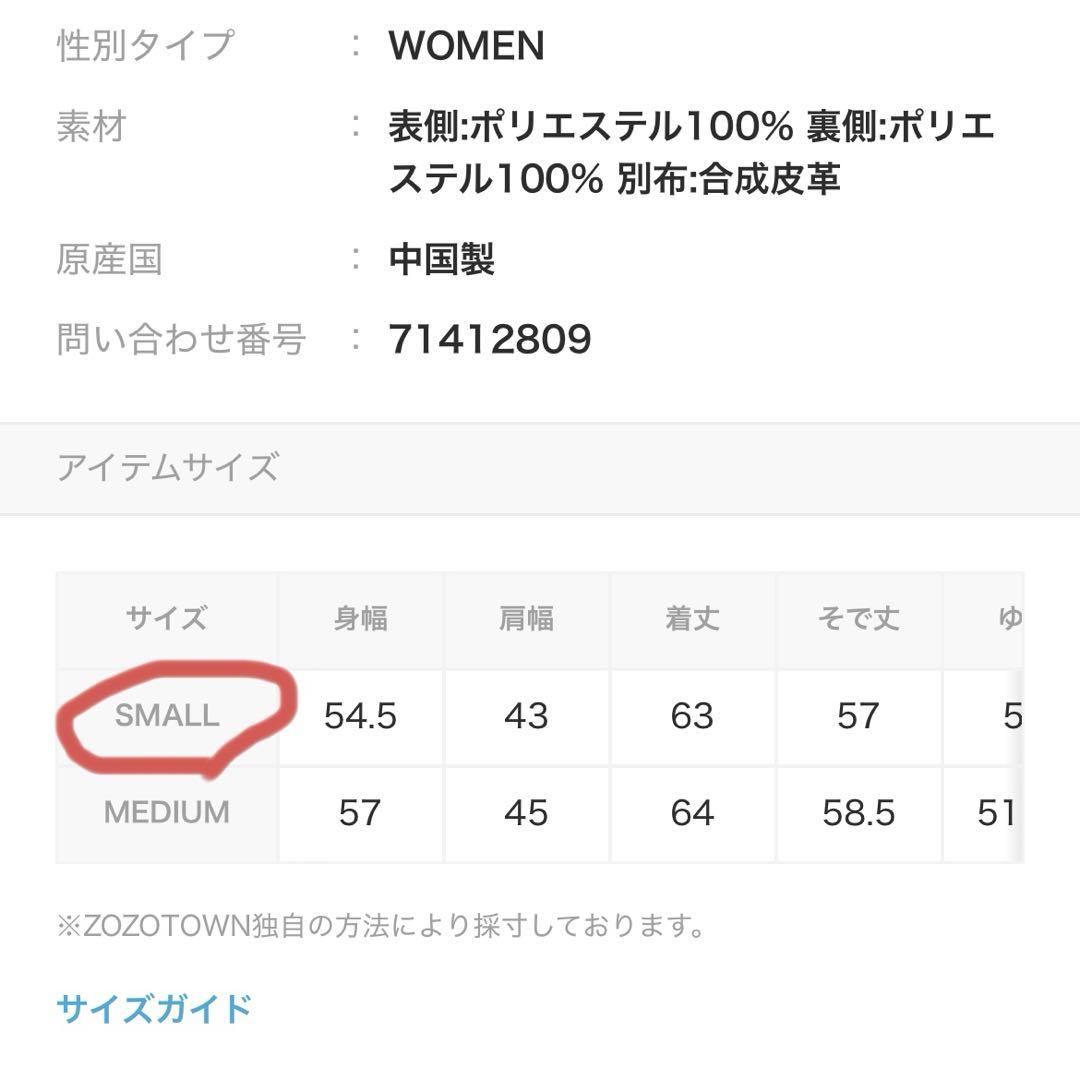Click the サイズ column header
Viewport: 1080px width, 1080px height.
pyautogui.click(x=167, y=619)
